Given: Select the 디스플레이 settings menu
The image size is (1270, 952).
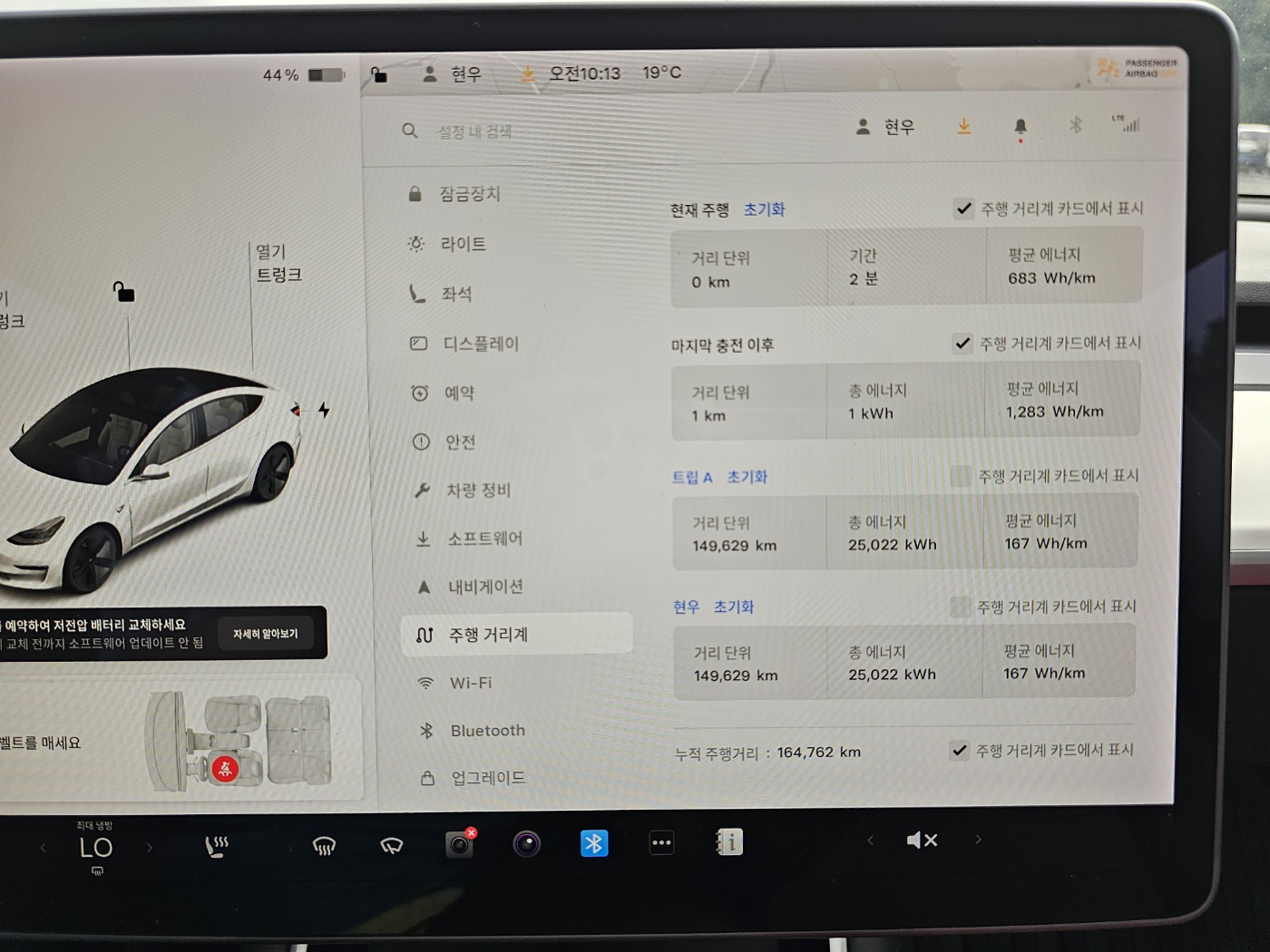Looking at the screenshot, I should [480, 344].
